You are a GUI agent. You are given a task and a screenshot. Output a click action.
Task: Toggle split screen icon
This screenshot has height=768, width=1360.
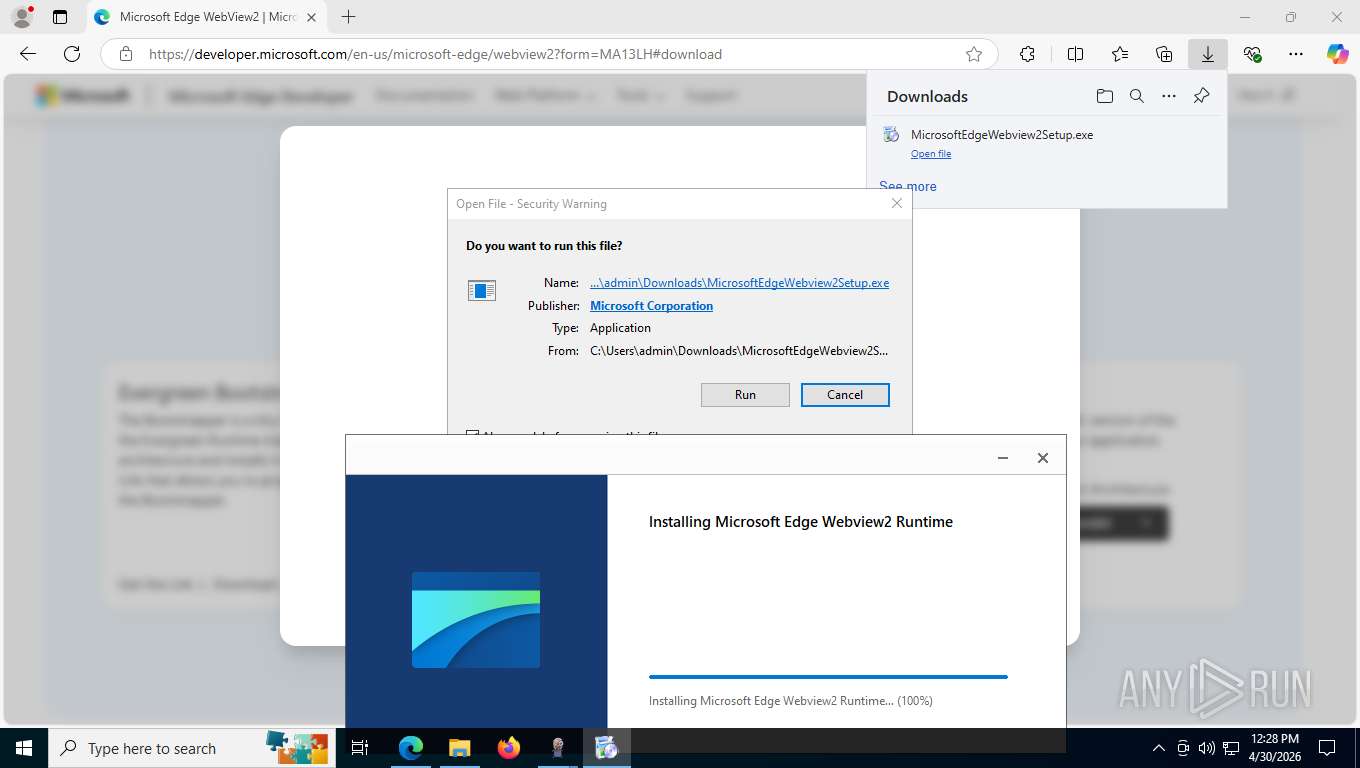1075,54
